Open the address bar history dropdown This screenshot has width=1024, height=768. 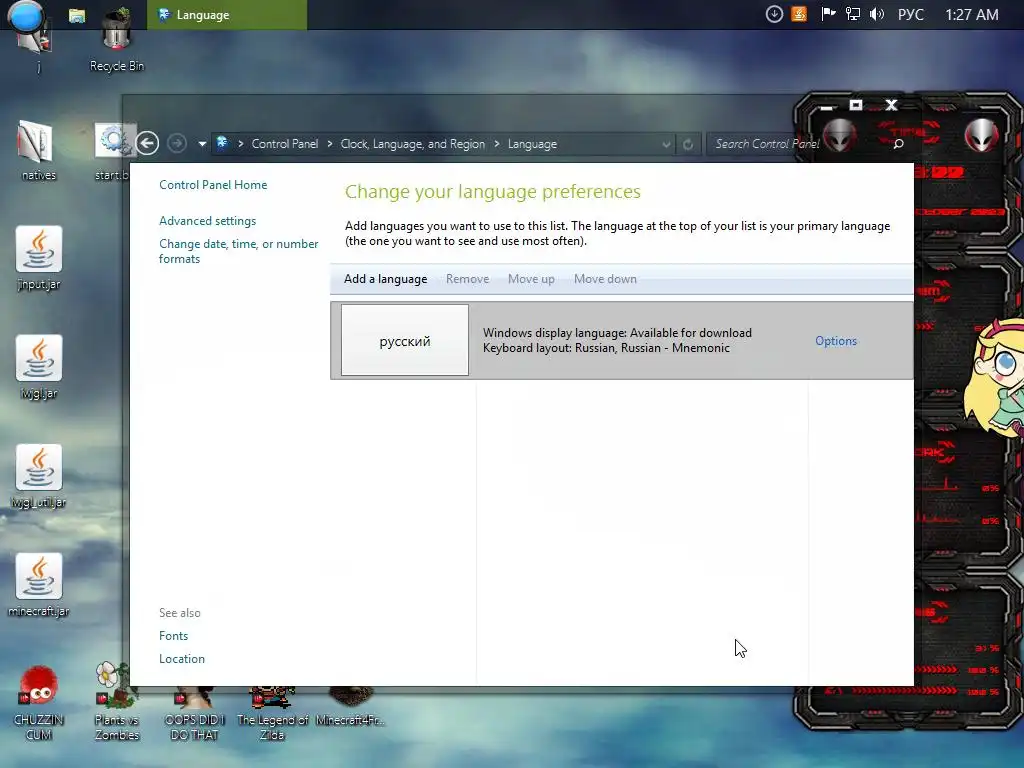click(x=665, y=144)
